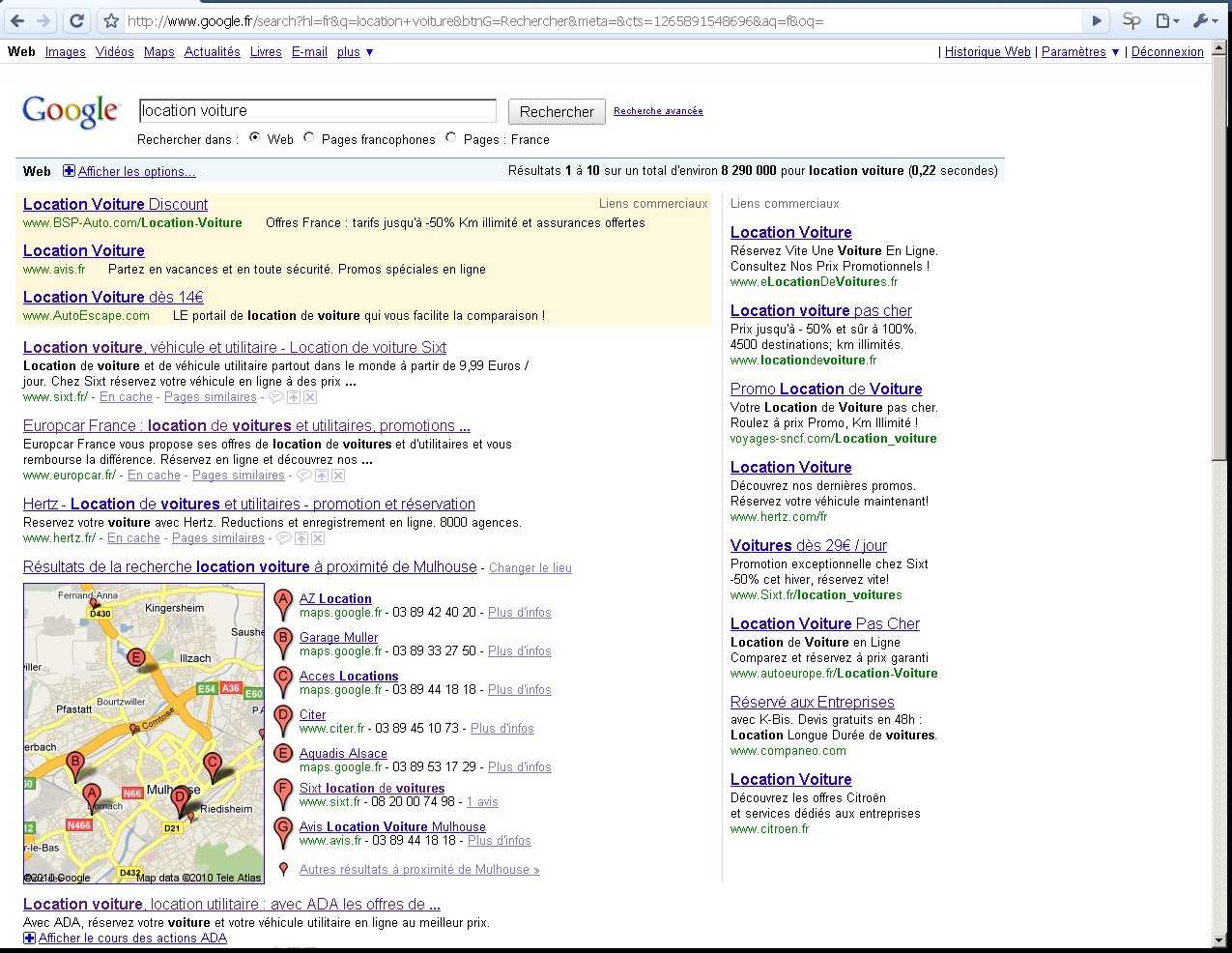Expand the plus dropdown in Google's top bar
The height and width of the screenshot is (953, 1232).
[356, 52]
